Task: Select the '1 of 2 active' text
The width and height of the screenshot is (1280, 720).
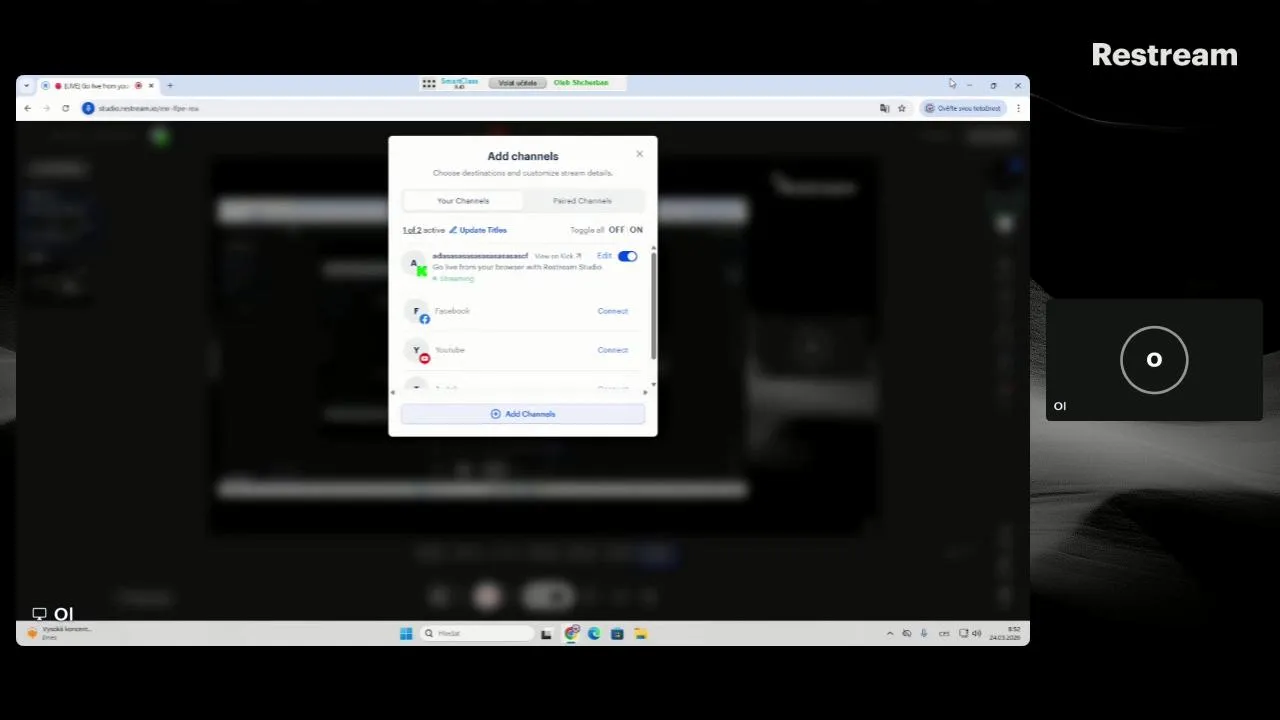Action: (424, 230)
